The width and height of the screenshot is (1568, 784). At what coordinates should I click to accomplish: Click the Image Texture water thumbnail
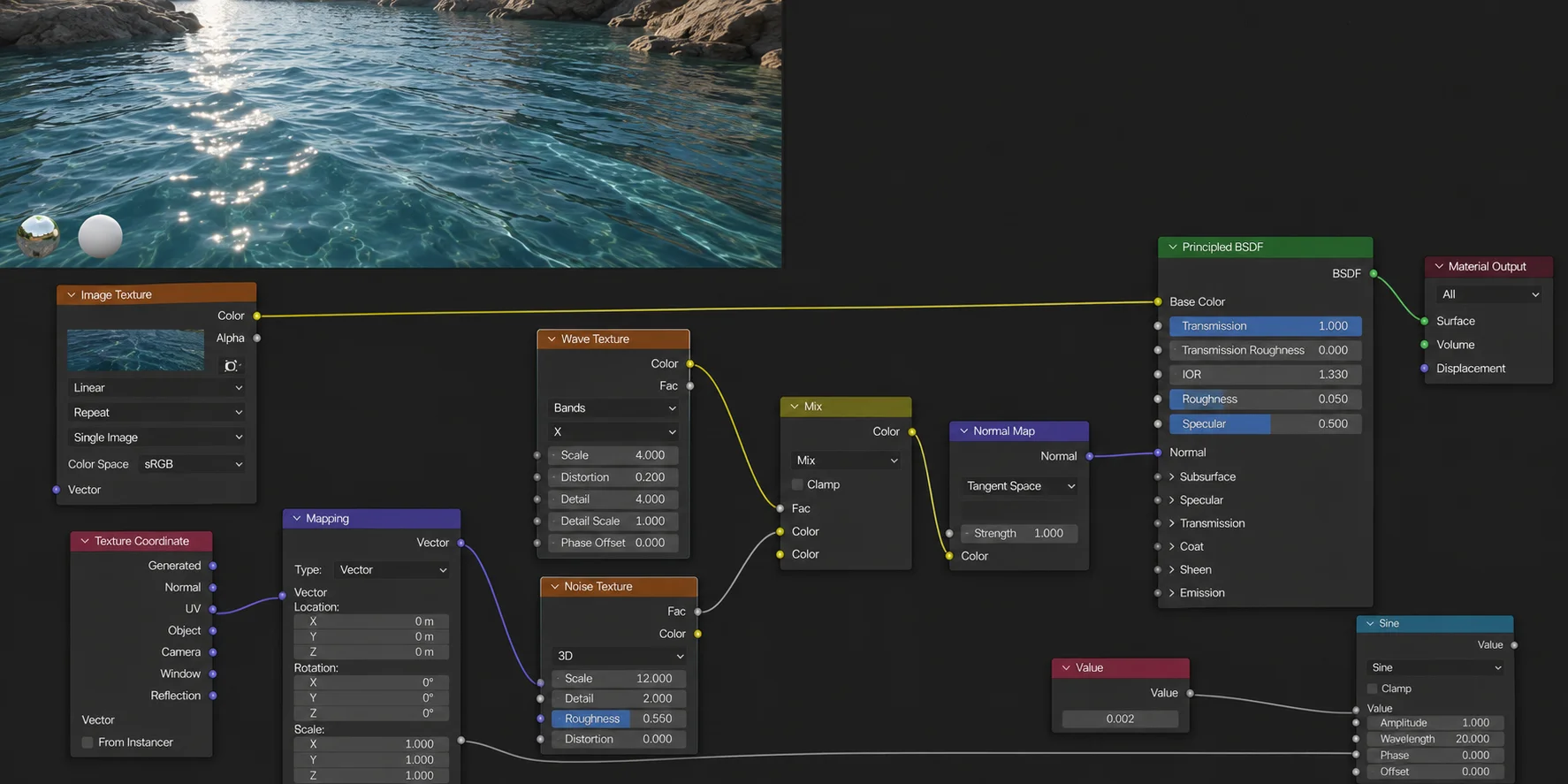point(136,350)
